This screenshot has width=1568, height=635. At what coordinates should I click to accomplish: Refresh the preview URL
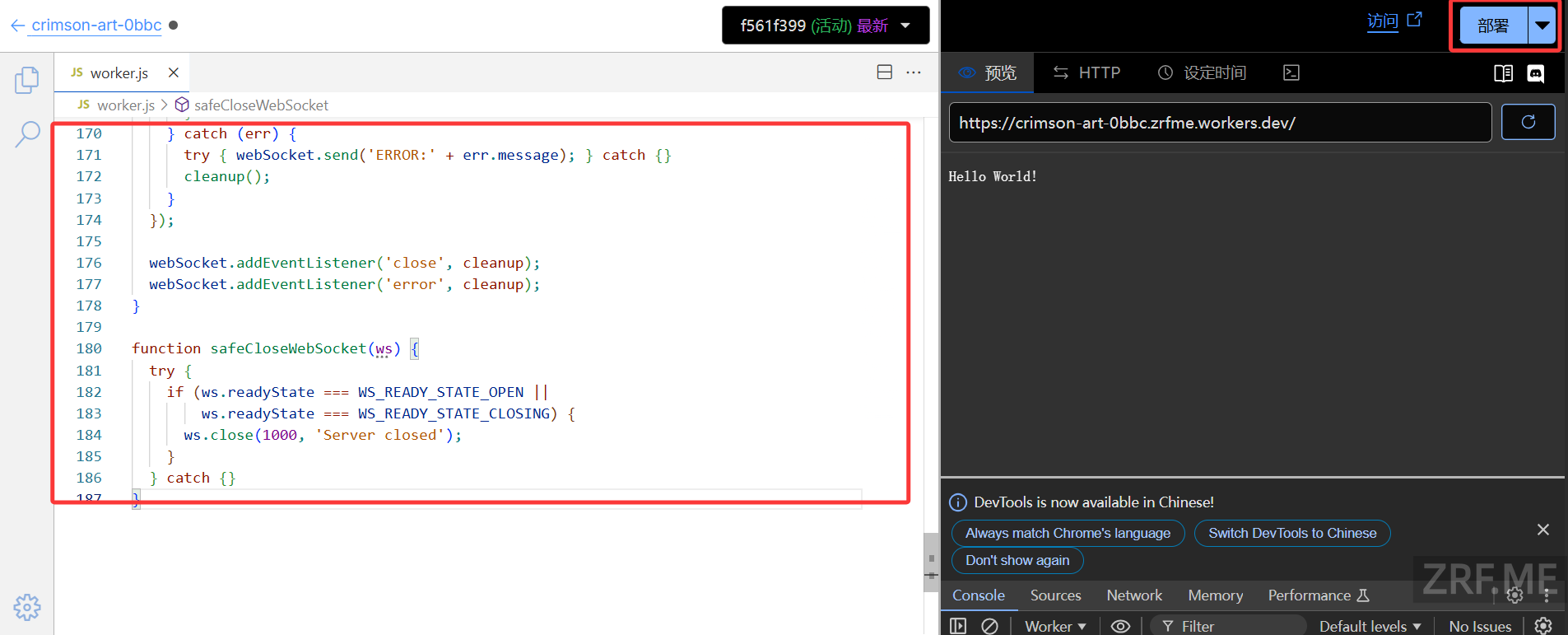coord(1528,122)
